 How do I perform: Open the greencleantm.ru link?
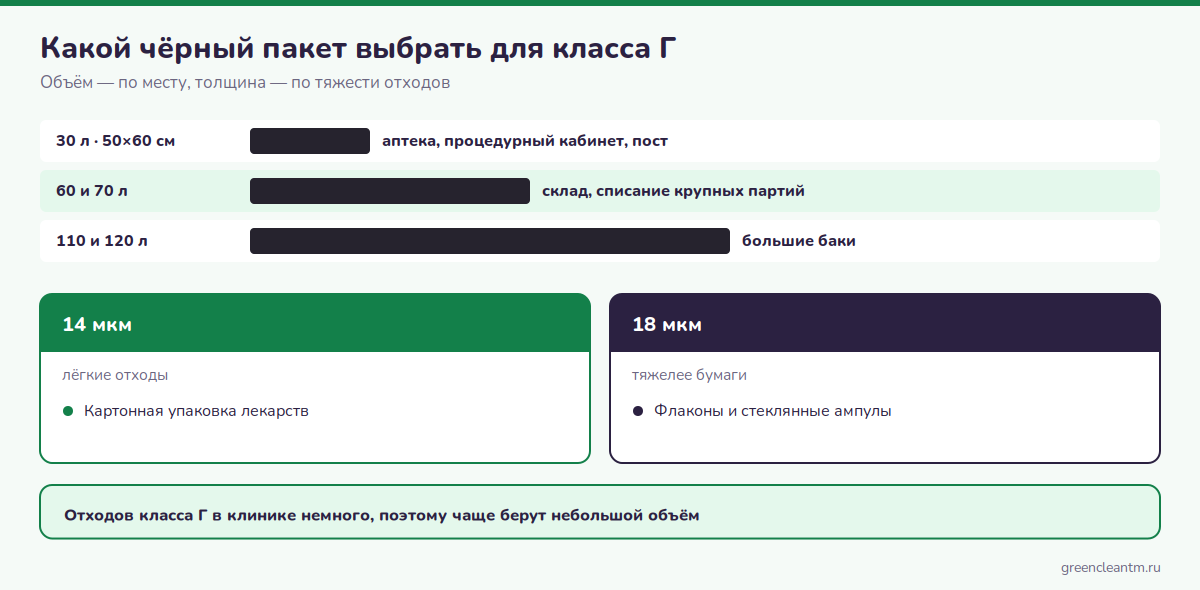tap(1110, 567)
